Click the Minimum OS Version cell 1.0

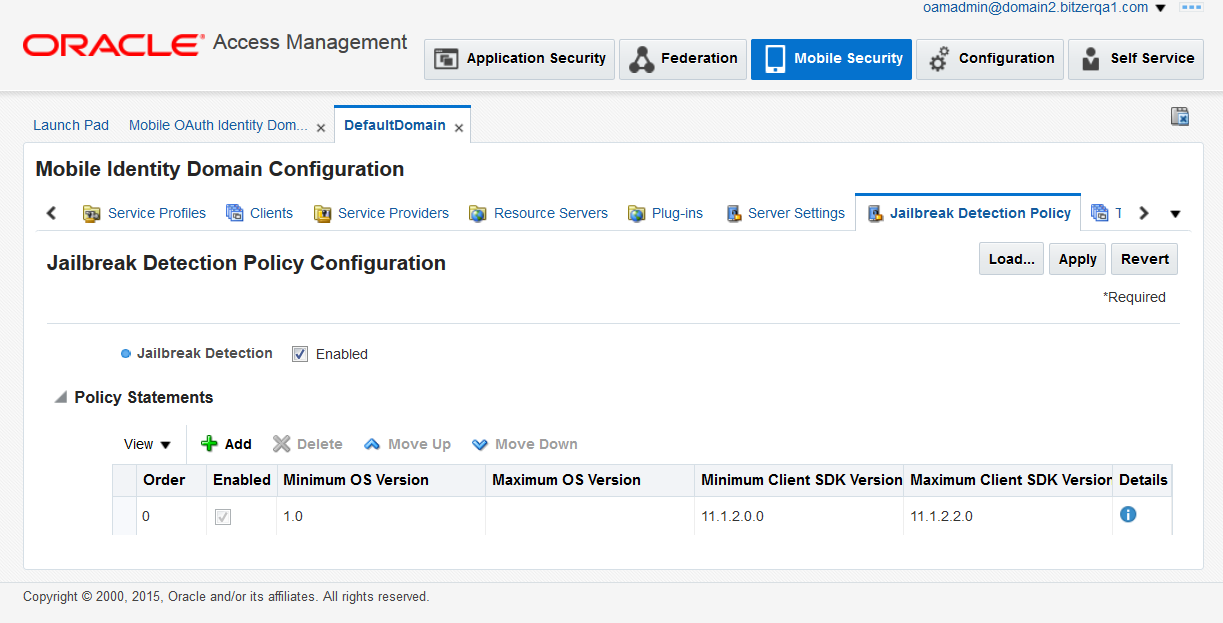click(x=381, y=516)
